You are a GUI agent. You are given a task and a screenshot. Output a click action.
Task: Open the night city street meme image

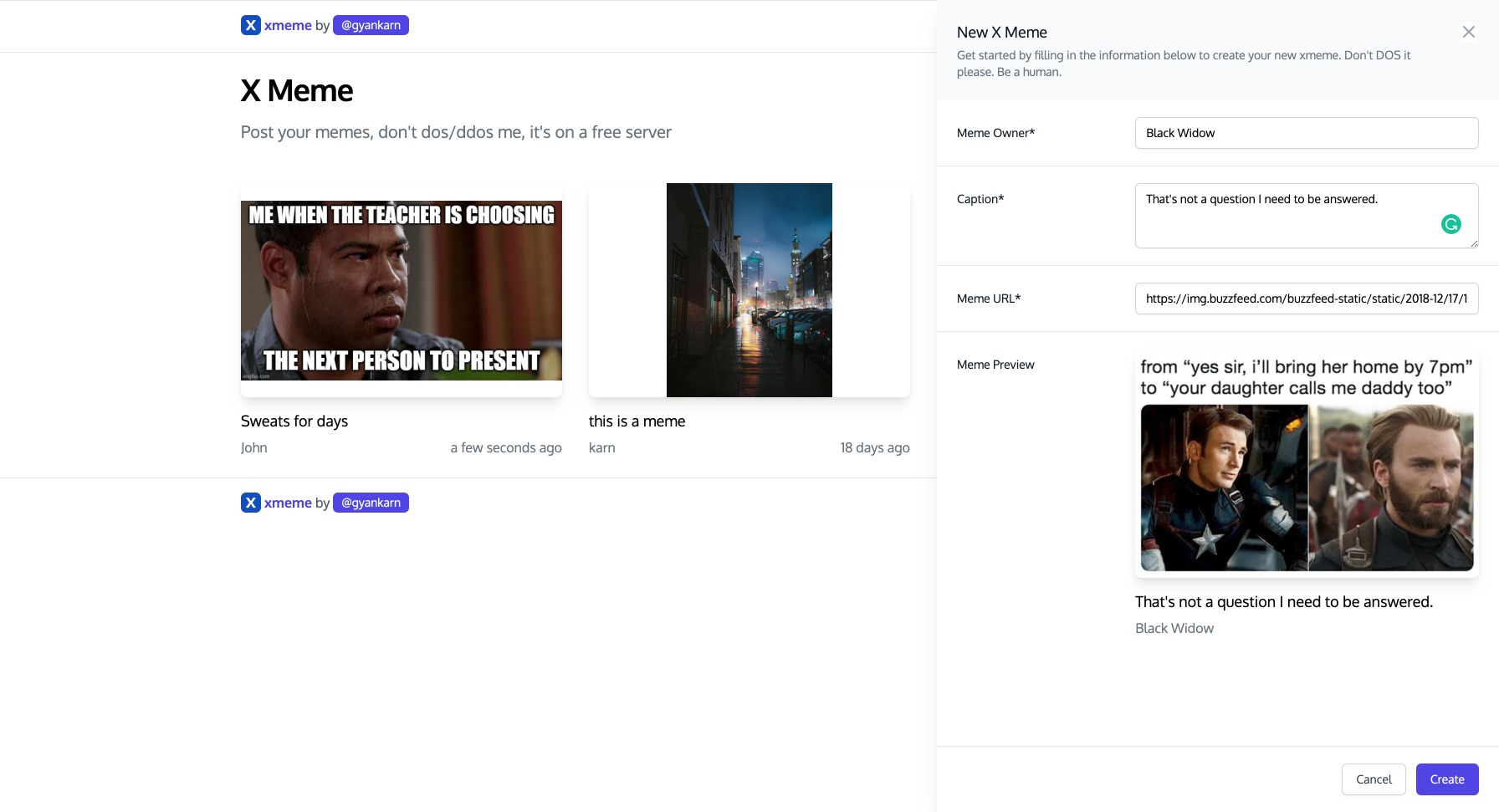(x=749, y=290)
